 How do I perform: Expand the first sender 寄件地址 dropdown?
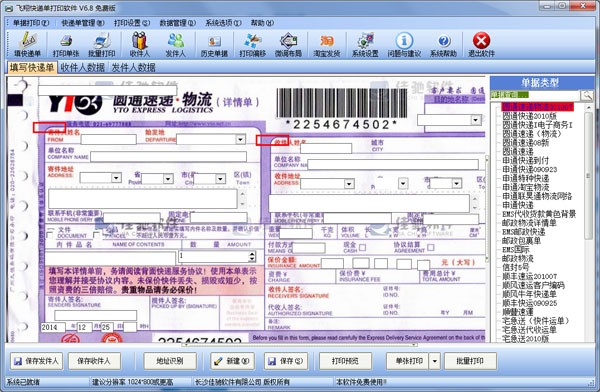tap(116, 178)
